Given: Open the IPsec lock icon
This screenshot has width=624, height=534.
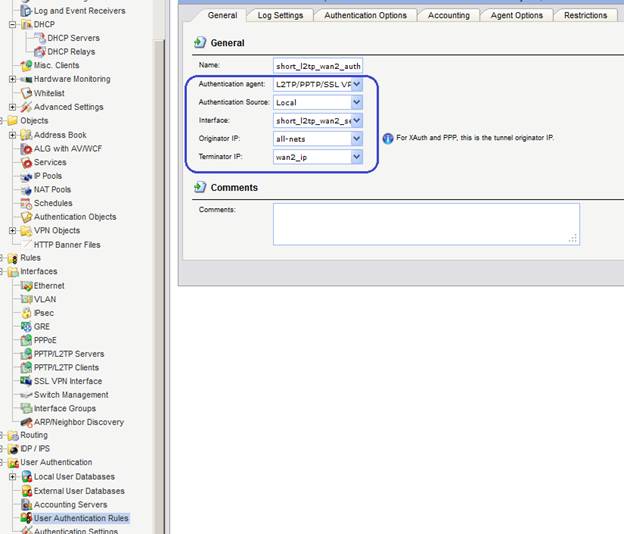Looking at the screenshot, I should click(x=26, y=313).
